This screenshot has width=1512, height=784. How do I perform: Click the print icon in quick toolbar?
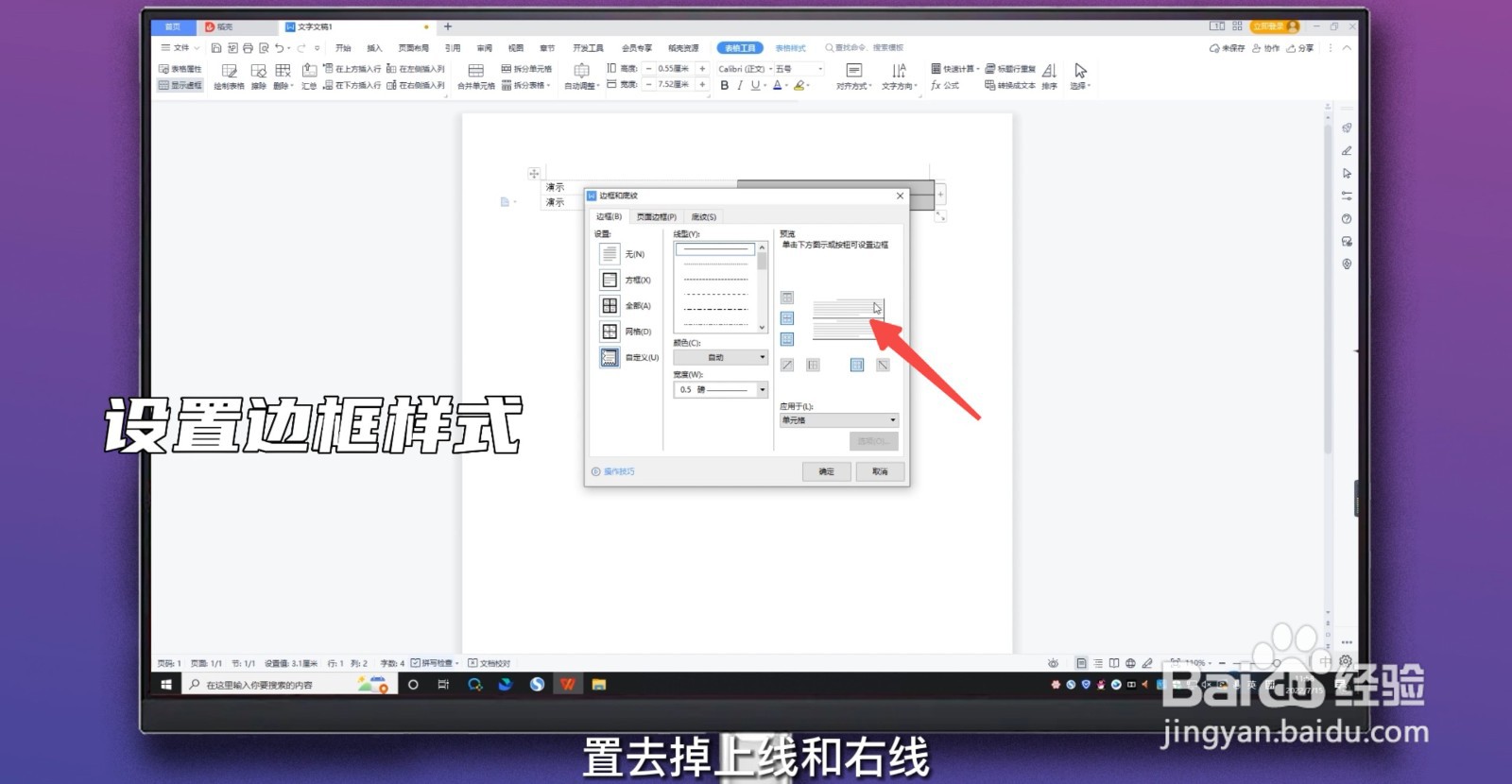[x=248, y=48]
